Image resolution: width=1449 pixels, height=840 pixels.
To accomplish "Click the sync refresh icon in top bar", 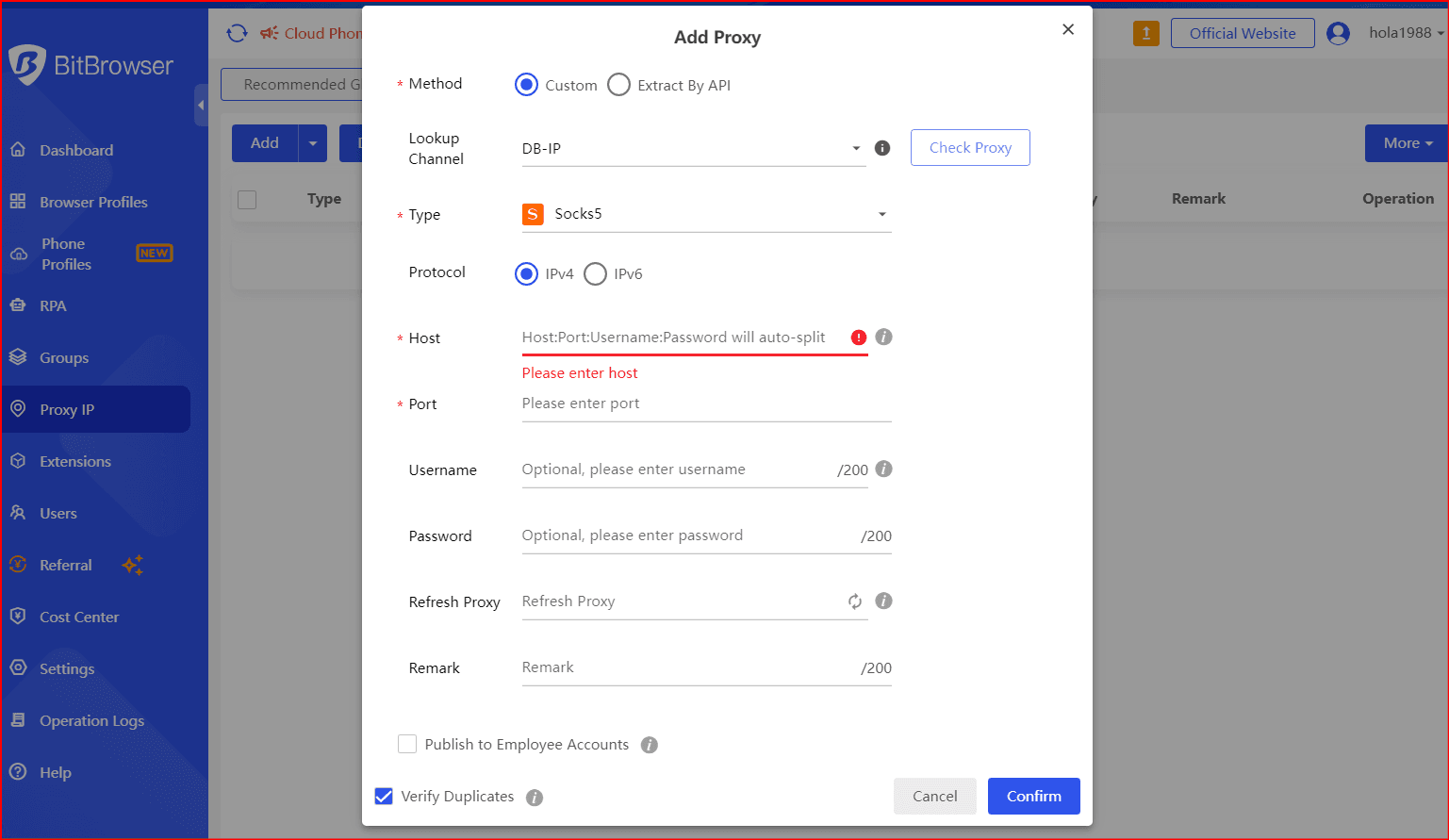I will pyautogui.click(x=237, y=33).
